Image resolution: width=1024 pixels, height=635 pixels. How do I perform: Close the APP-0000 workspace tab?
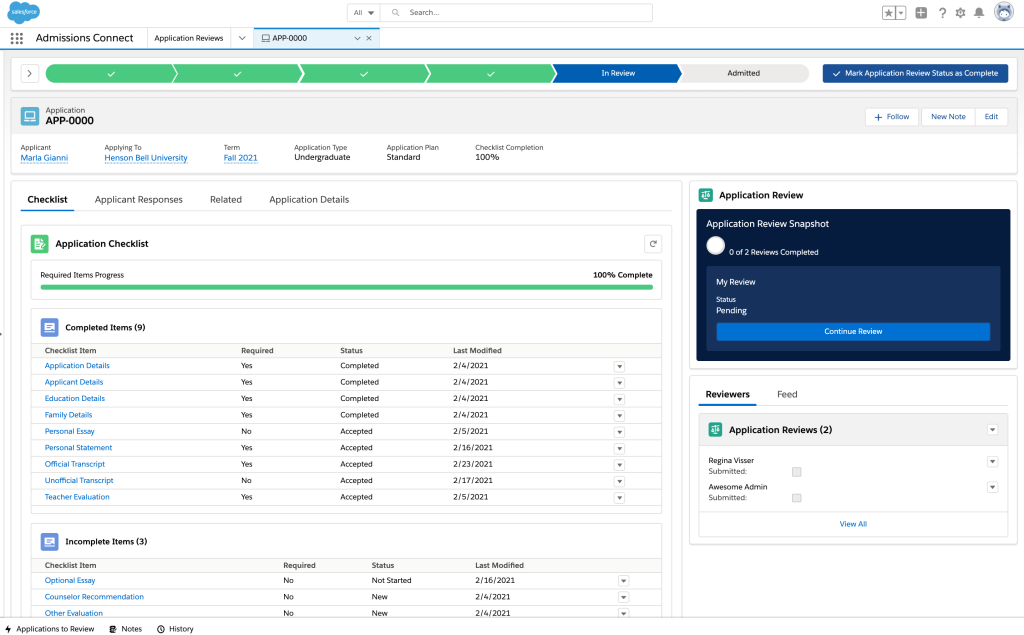369,38
